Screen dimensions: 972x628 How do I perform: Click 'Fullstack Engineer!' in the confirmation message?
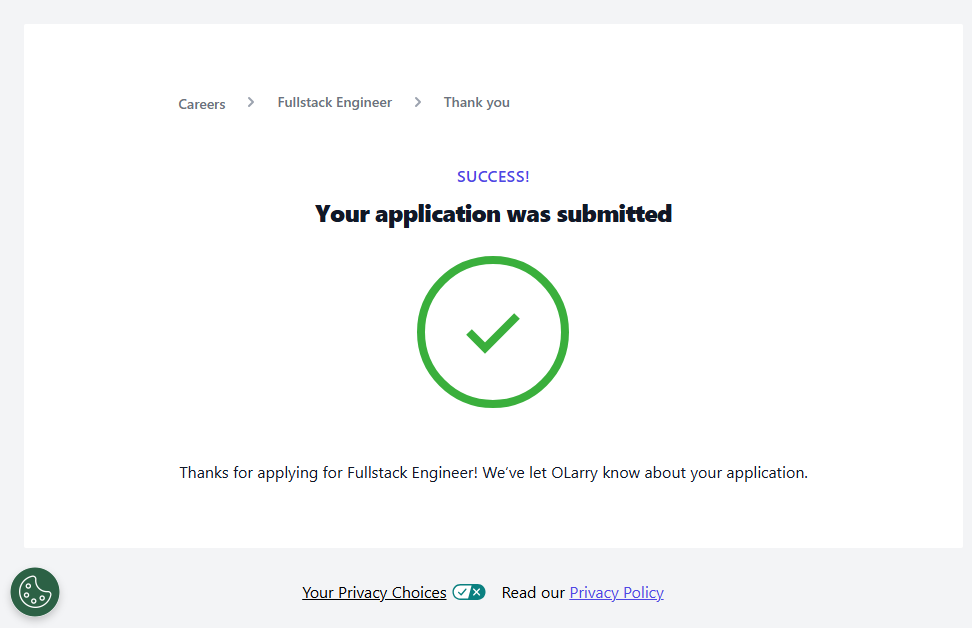pos(412,472)
